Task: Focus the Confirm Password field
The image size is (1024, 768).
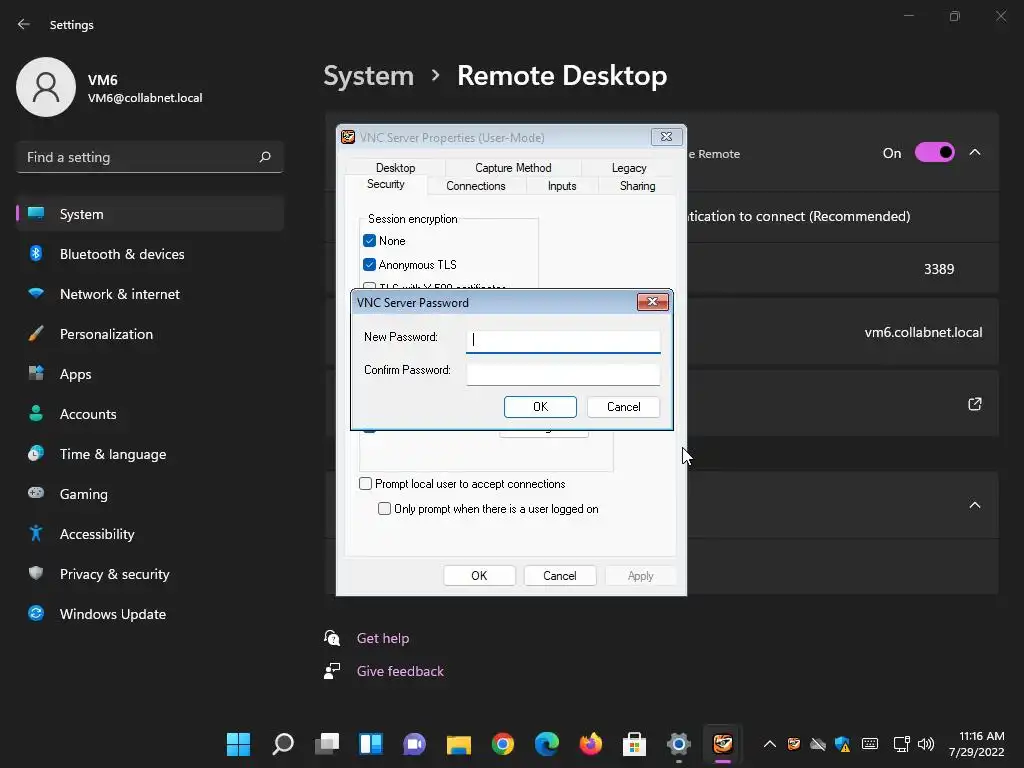Action: pyautogui.click(x=563, y=374)
